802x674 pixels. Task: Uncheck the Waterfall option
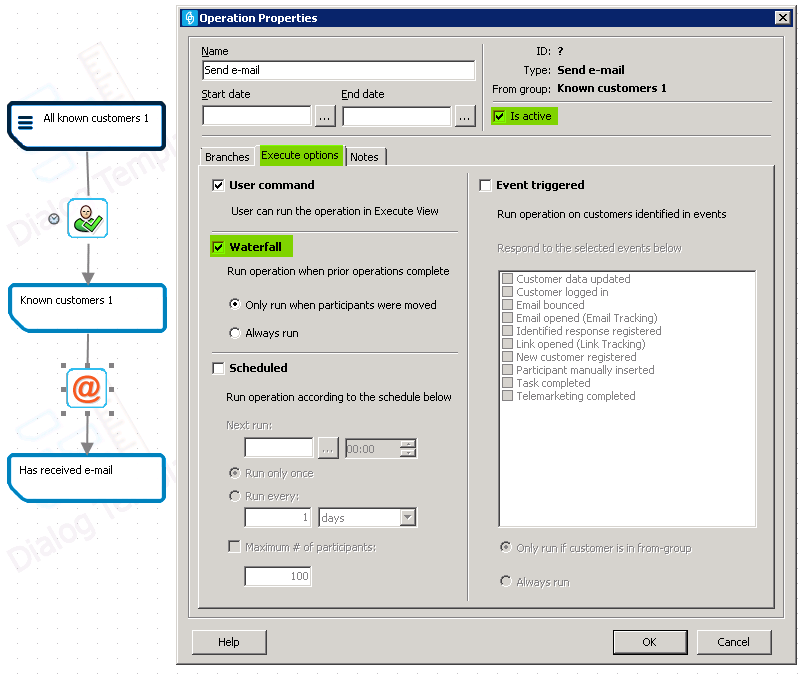[x=218, y=246]
